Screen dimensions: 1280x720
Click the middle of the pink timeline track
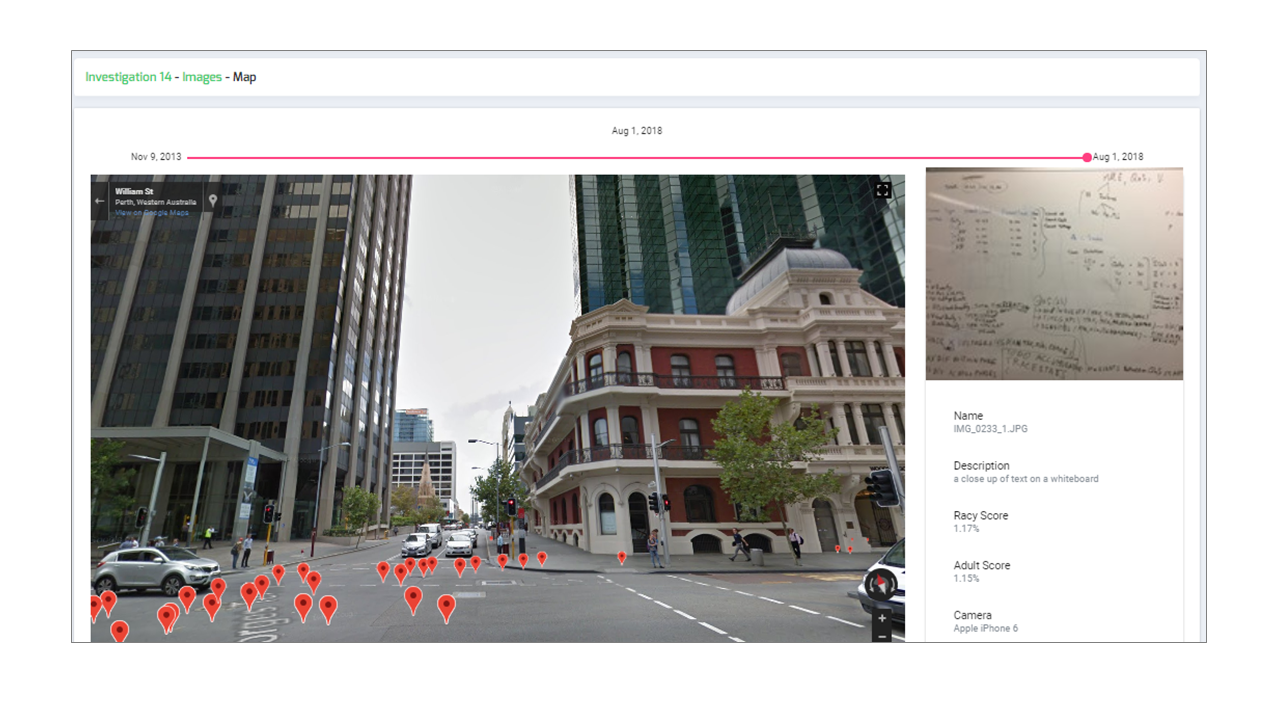636,157
